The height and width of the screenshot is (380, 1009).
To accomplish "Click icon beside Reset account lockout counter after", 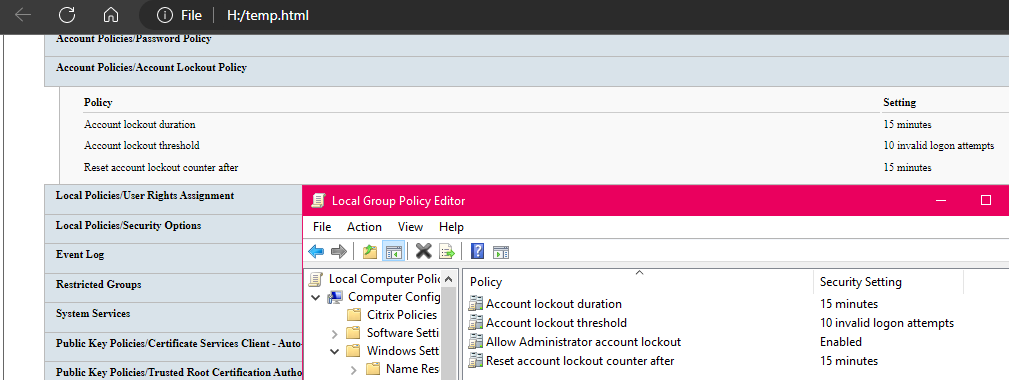I will pos(476,361).
